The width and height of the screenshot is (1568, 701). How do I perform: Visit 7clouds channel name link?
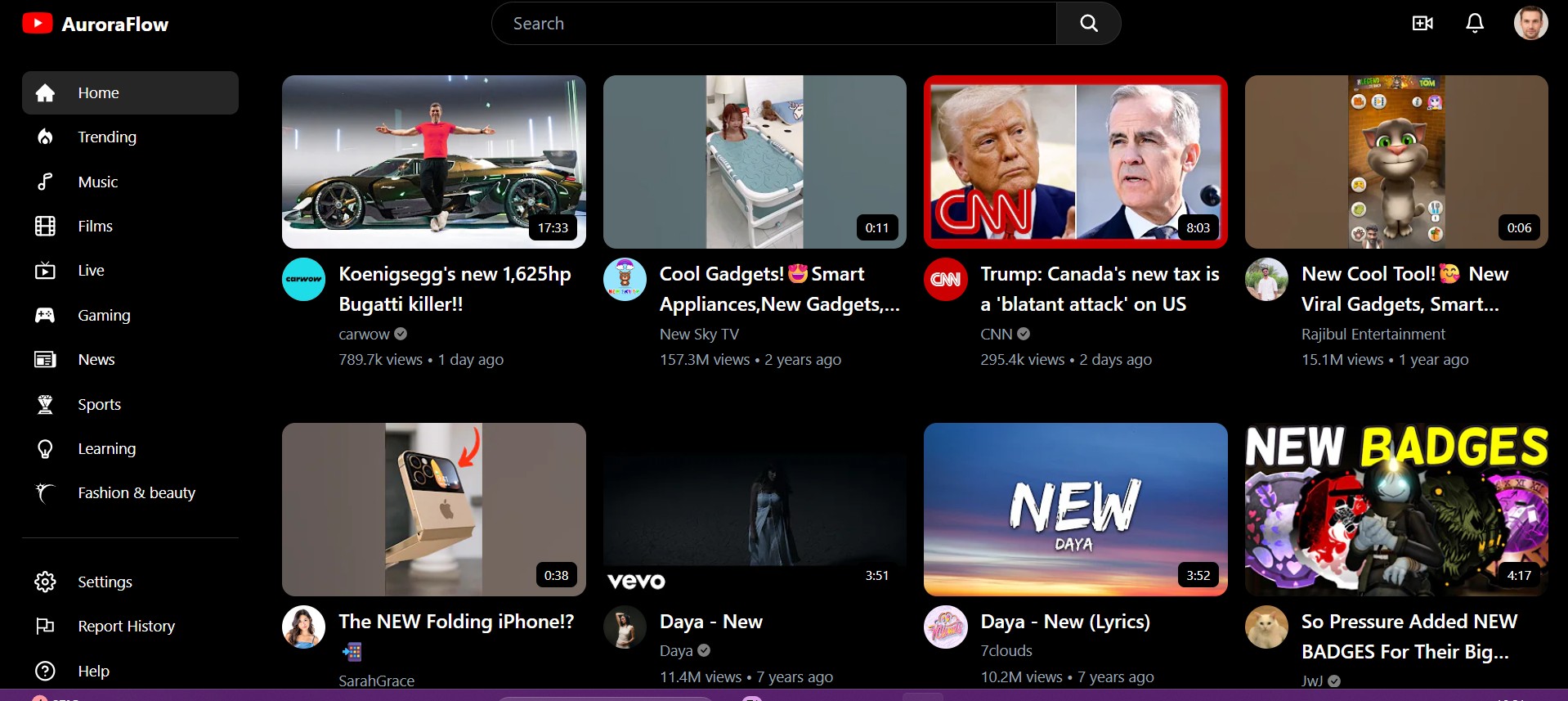point(1006,651)
